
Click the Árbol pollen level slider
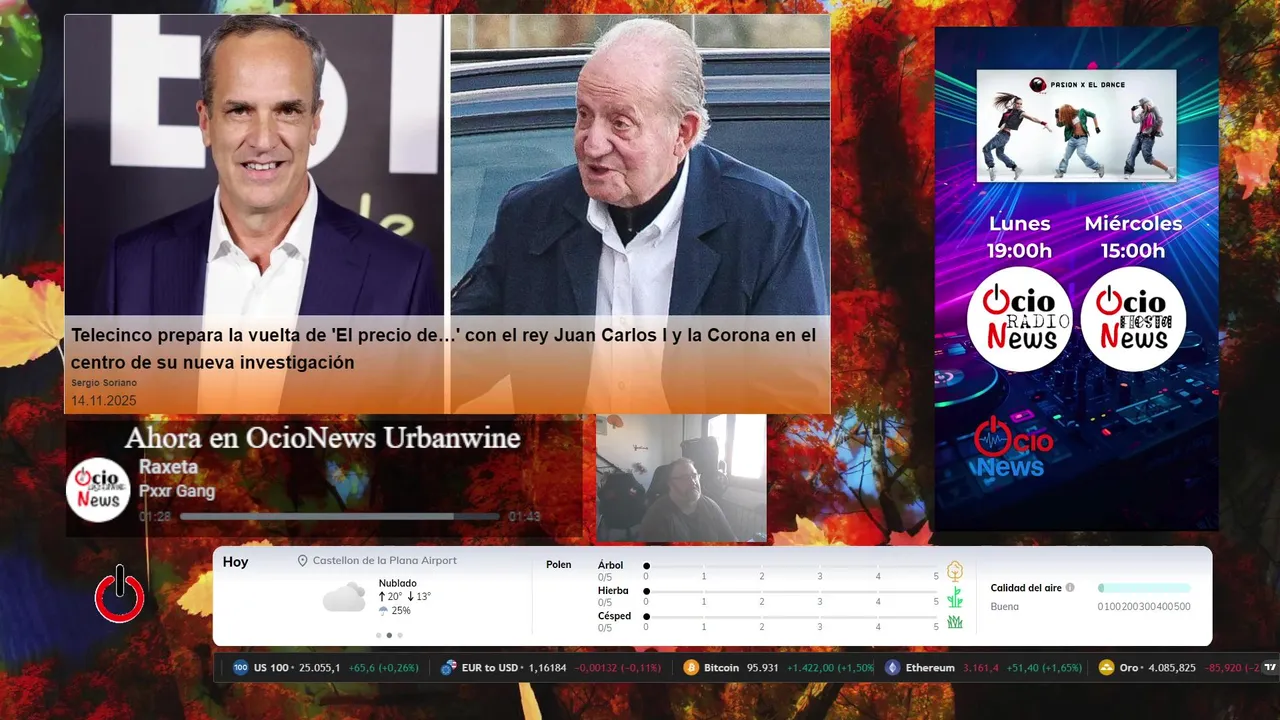(x=792, y=566)
